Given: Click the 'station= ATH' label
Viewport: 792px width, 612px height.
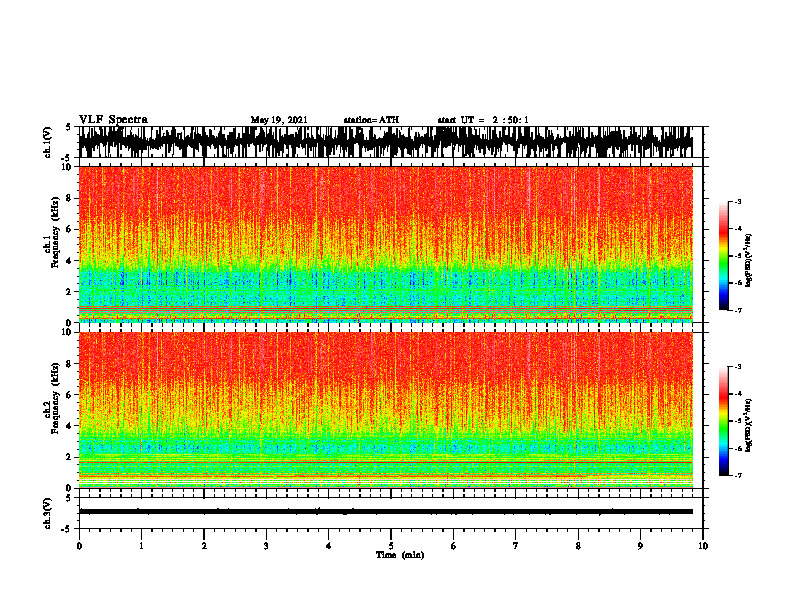Looking at the screenshot, I should click(371, 120).
